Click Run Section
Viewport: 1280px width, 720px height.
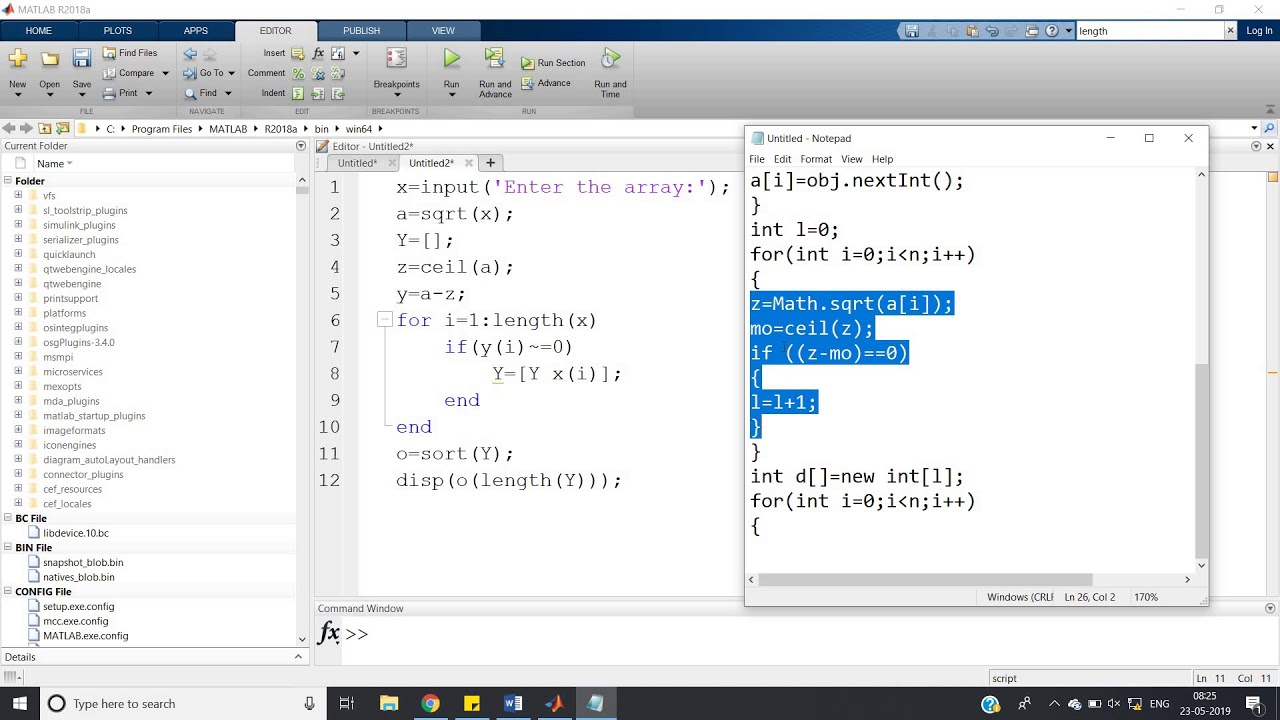[x=553, y=63]
